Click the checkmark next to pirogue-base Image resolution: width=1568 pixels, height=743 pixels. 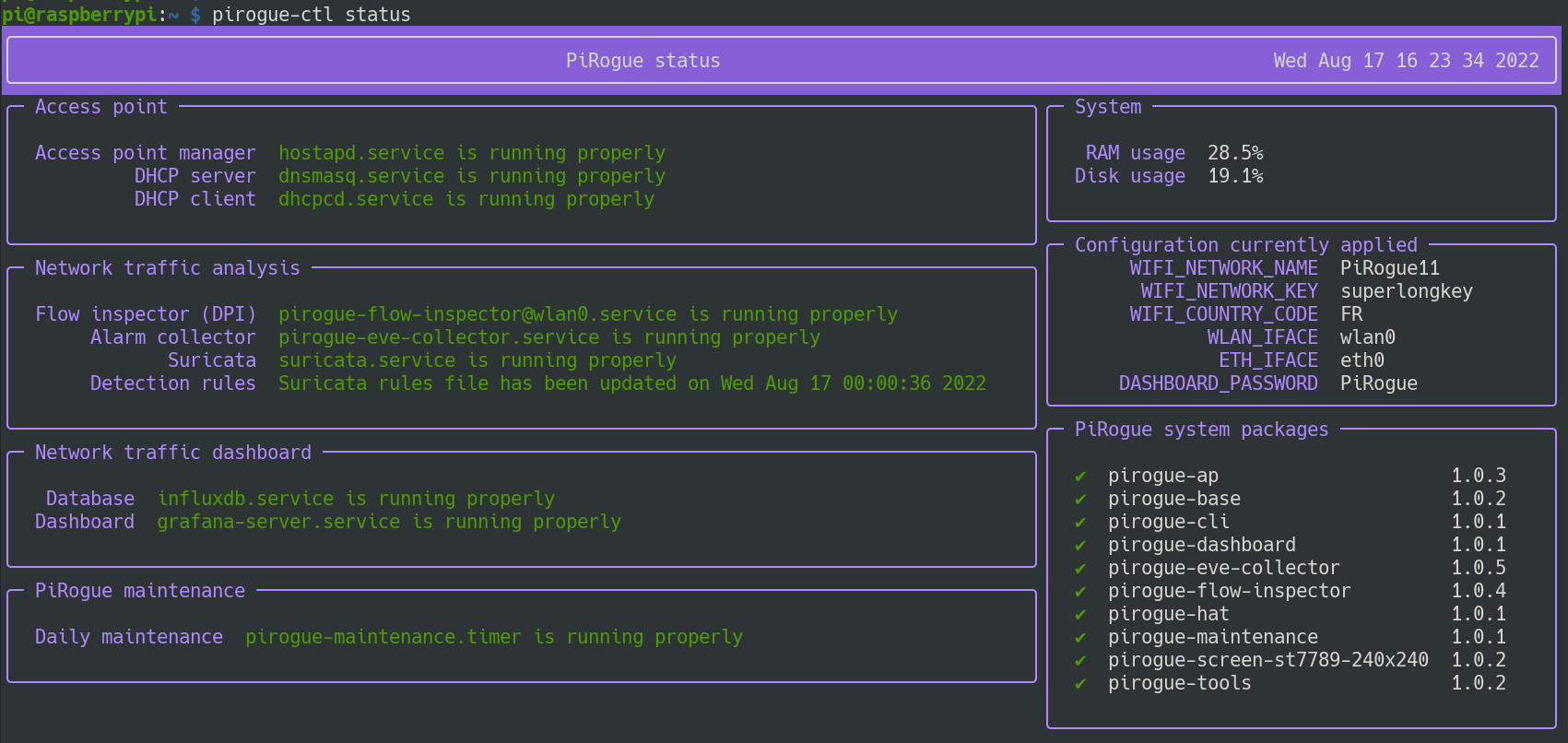pos(1080,500)
